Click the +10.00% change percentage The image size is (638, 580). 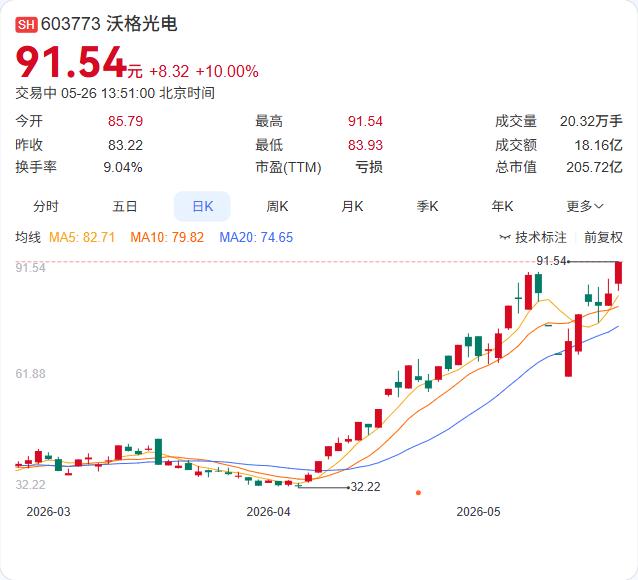tap(227, 72)
